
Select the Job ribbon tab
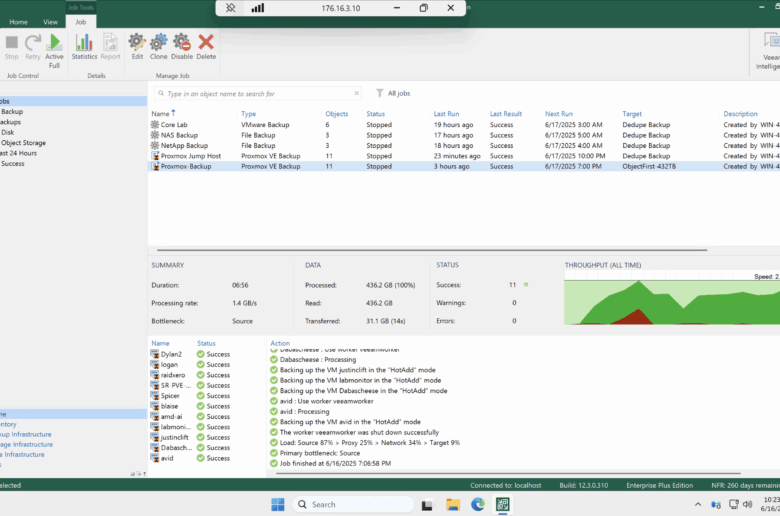[x=81, y=22]
